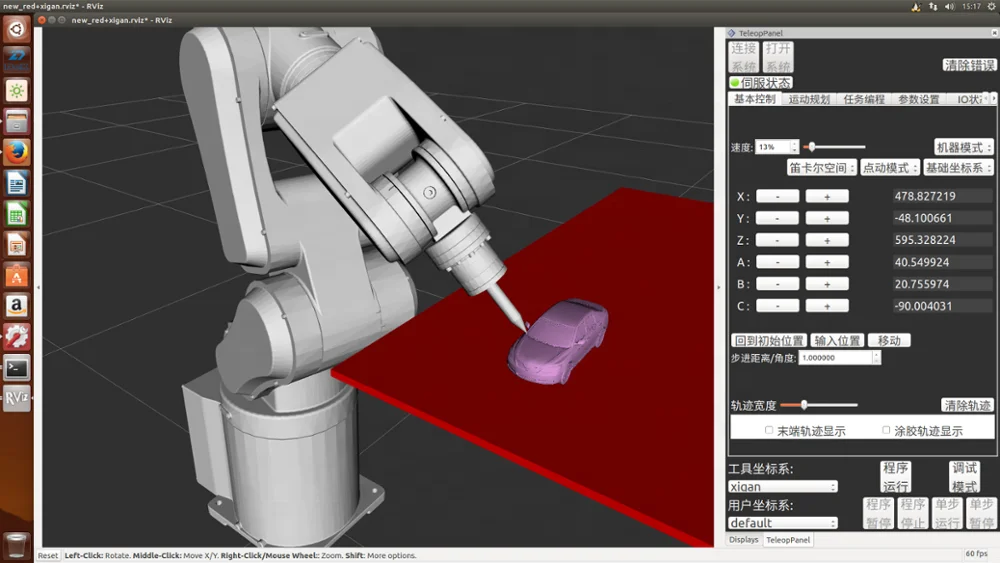Close the TeleopPanel dock widget
1000x563 pixels.
coord(994,33)
